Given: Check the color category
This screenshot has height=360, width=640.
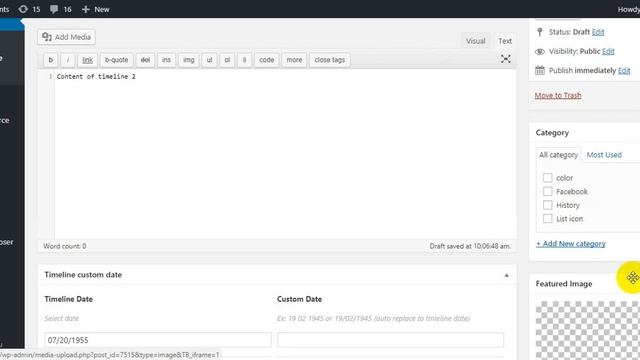Looking at the screenshot, I should [548, 178].
